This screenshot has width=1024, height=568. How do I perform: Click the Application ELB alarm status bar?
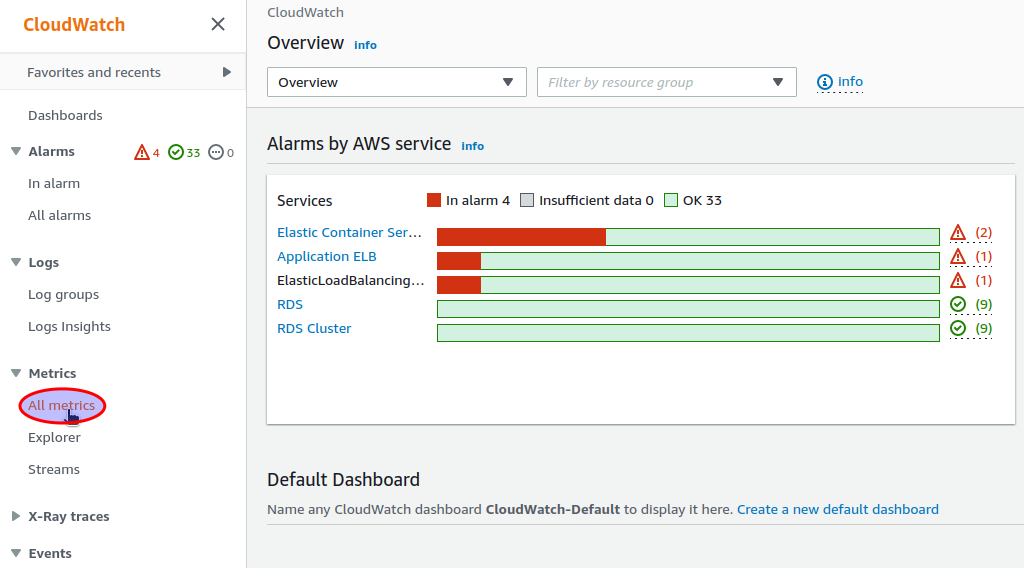688,261
